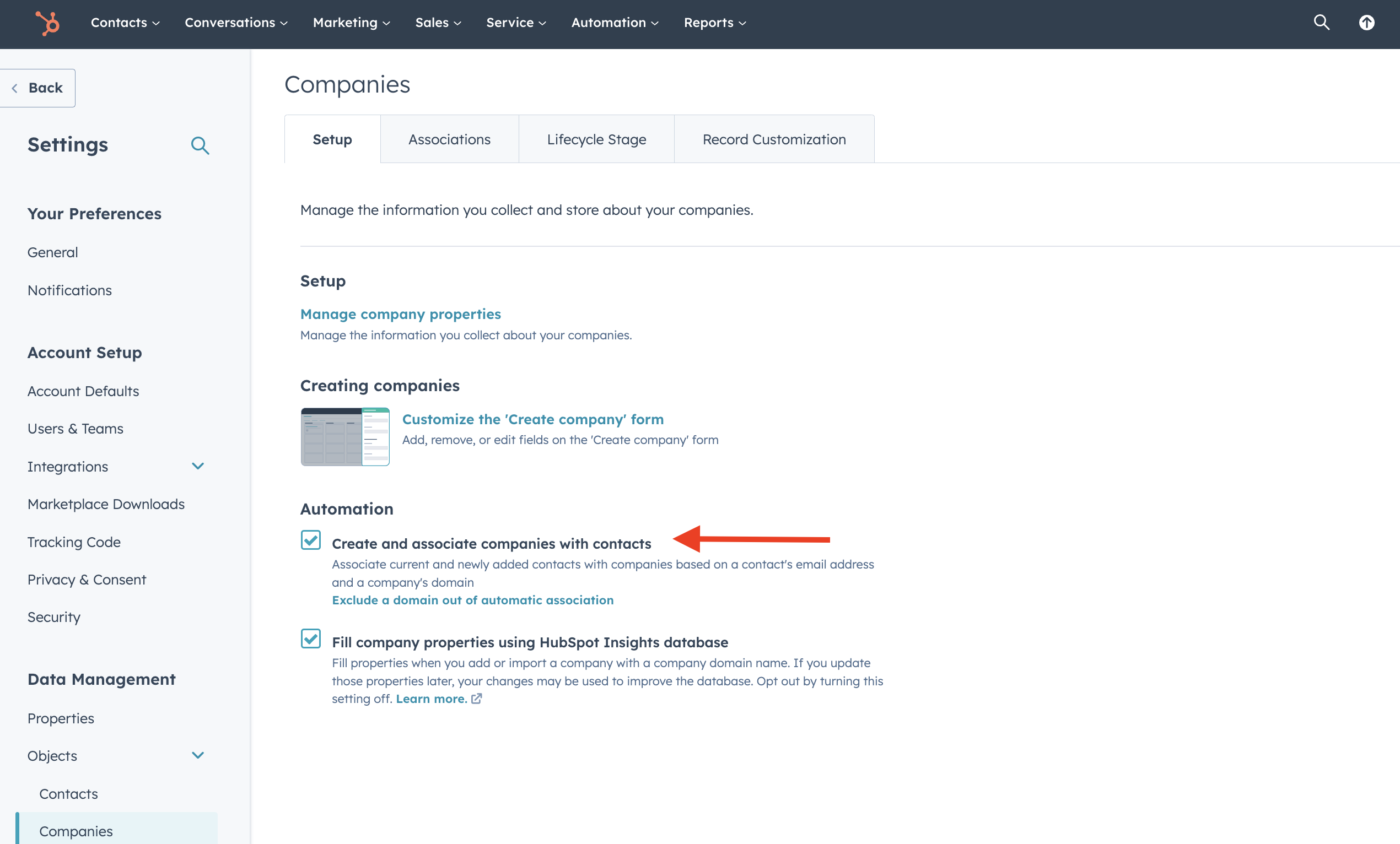Image resolution: width=1400 pixels, height=844 pixels.
Task: Click the external link icon after Learn more
Action: (x=476, y=699)
